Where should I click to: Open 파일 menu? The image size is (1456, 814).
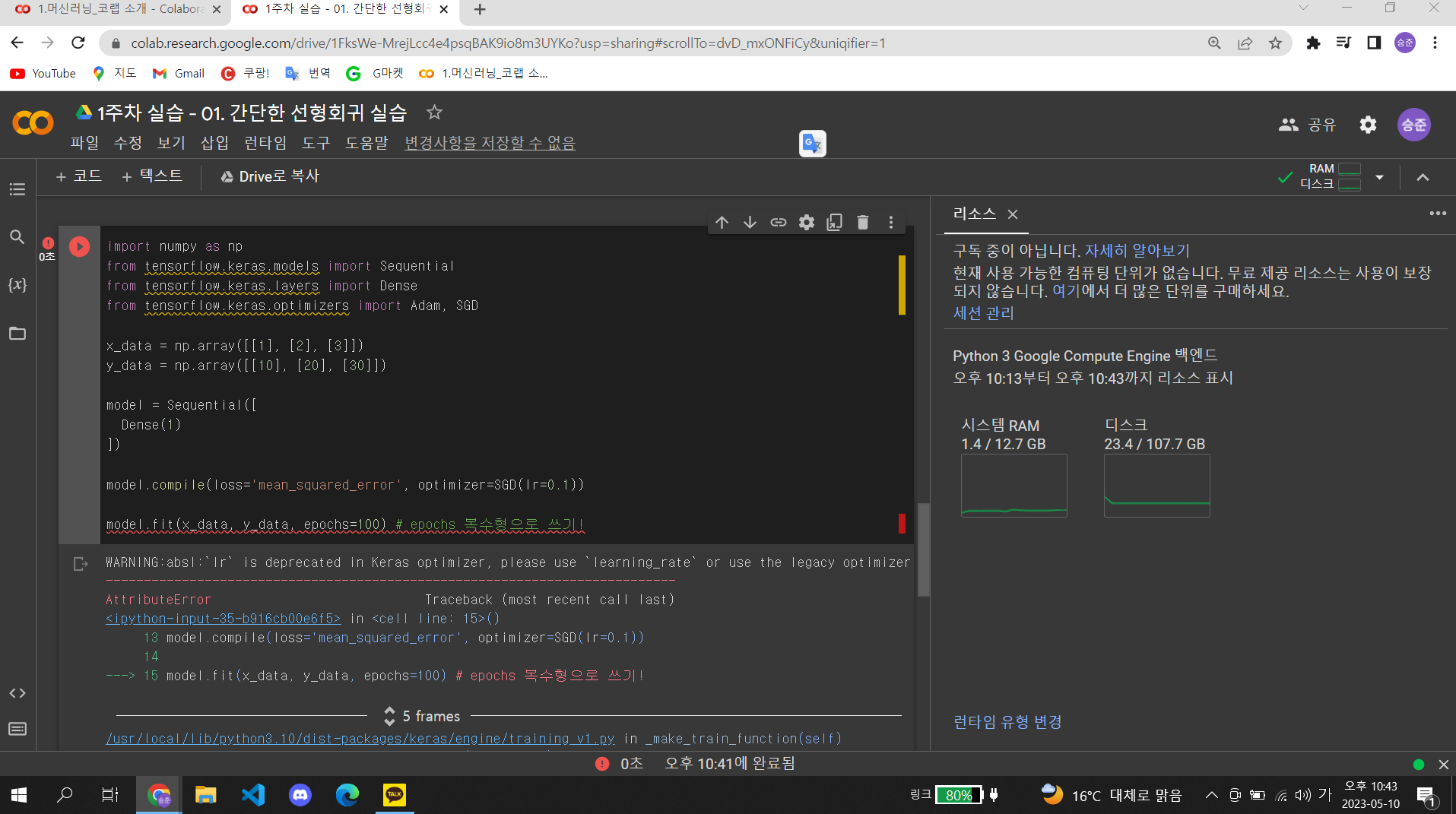84,143
